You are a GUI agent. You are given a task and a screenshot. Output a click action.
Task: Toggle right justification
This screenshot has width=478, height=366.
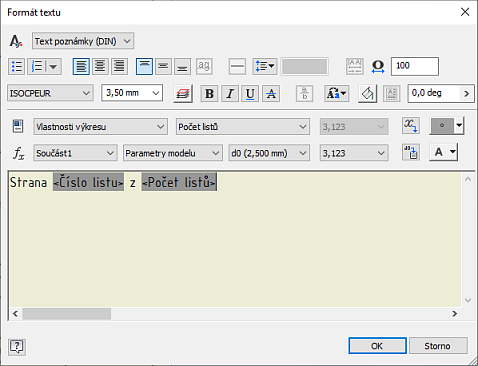pyautogui.click(x=119, y=66)
